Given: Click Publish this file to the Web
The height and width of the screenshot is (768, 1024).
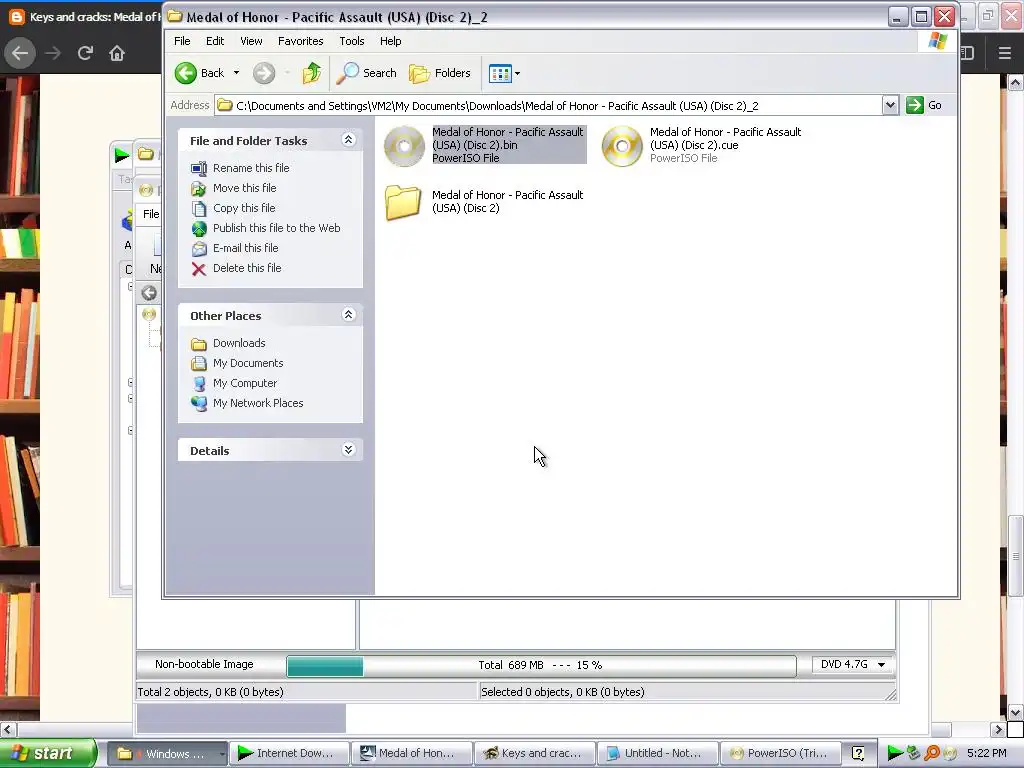Looking at the screenshot, I should [276, 228].
